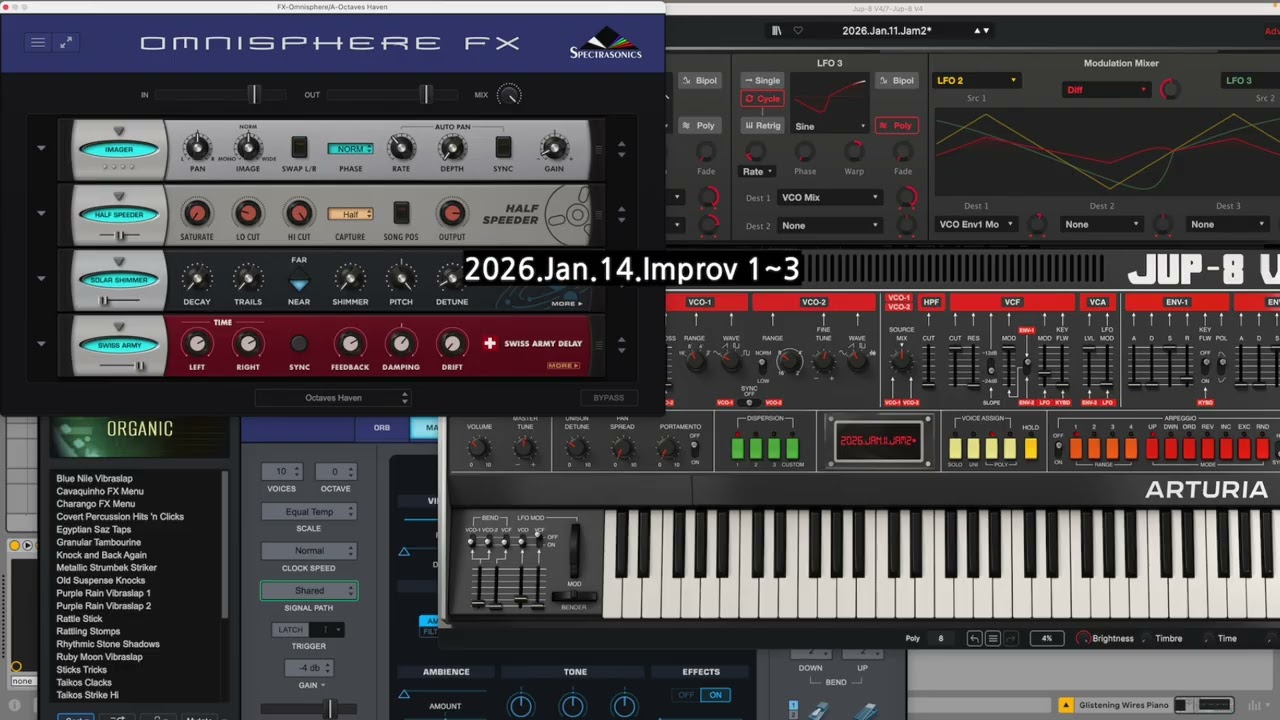The image size is (1280, 720).
Task: Click the Spectrasonics logo
Action: point(605,44)
